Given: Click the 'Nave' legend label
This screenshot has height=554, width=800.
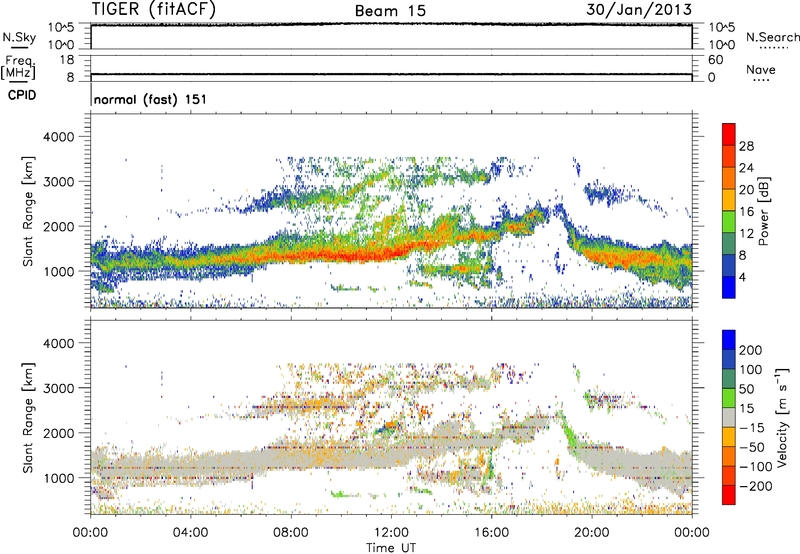Looking at the screenshot, I should point(761,70).
